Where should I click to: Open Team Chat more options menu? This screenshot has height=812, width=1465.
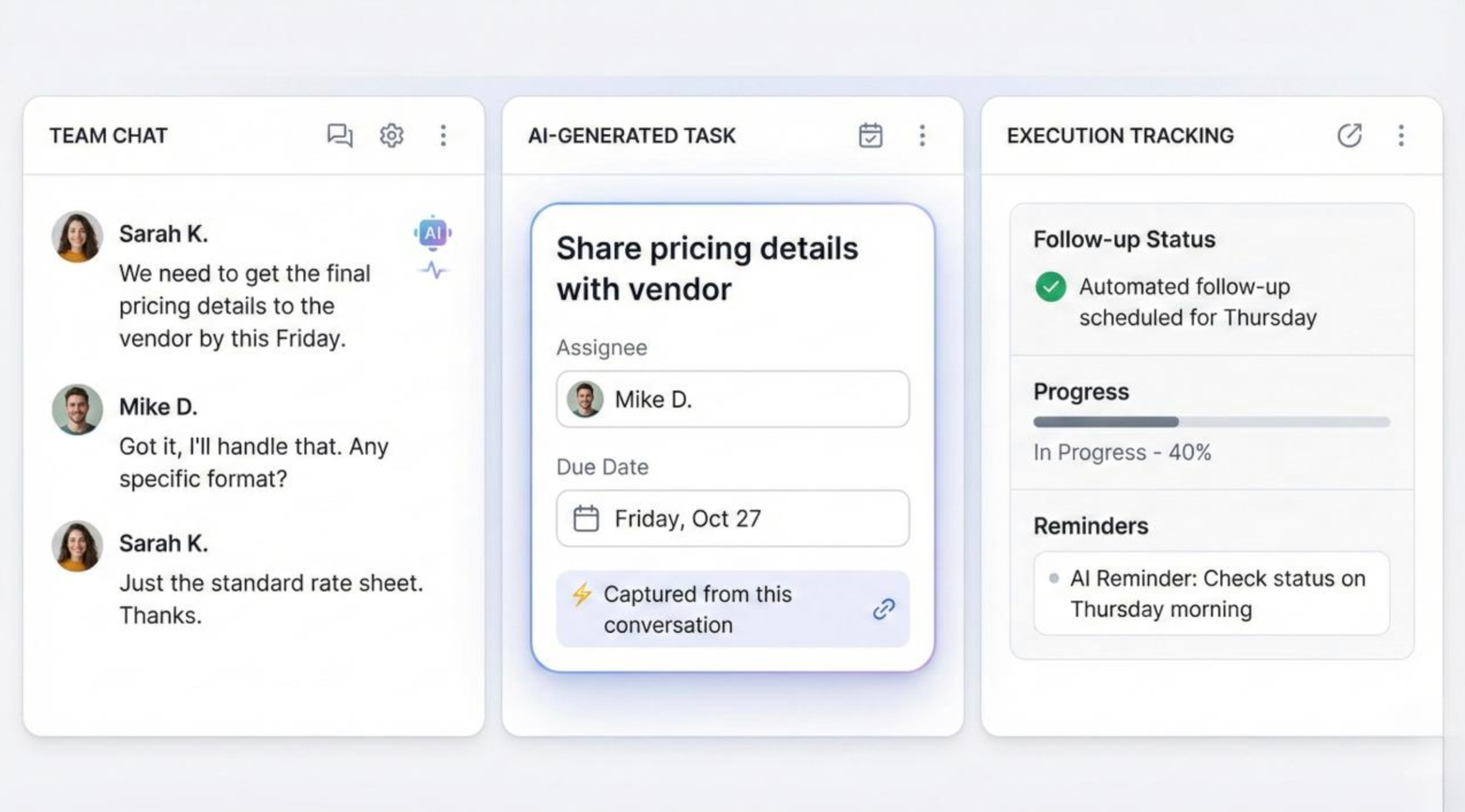pyautogui.click(x=443, y=136)
